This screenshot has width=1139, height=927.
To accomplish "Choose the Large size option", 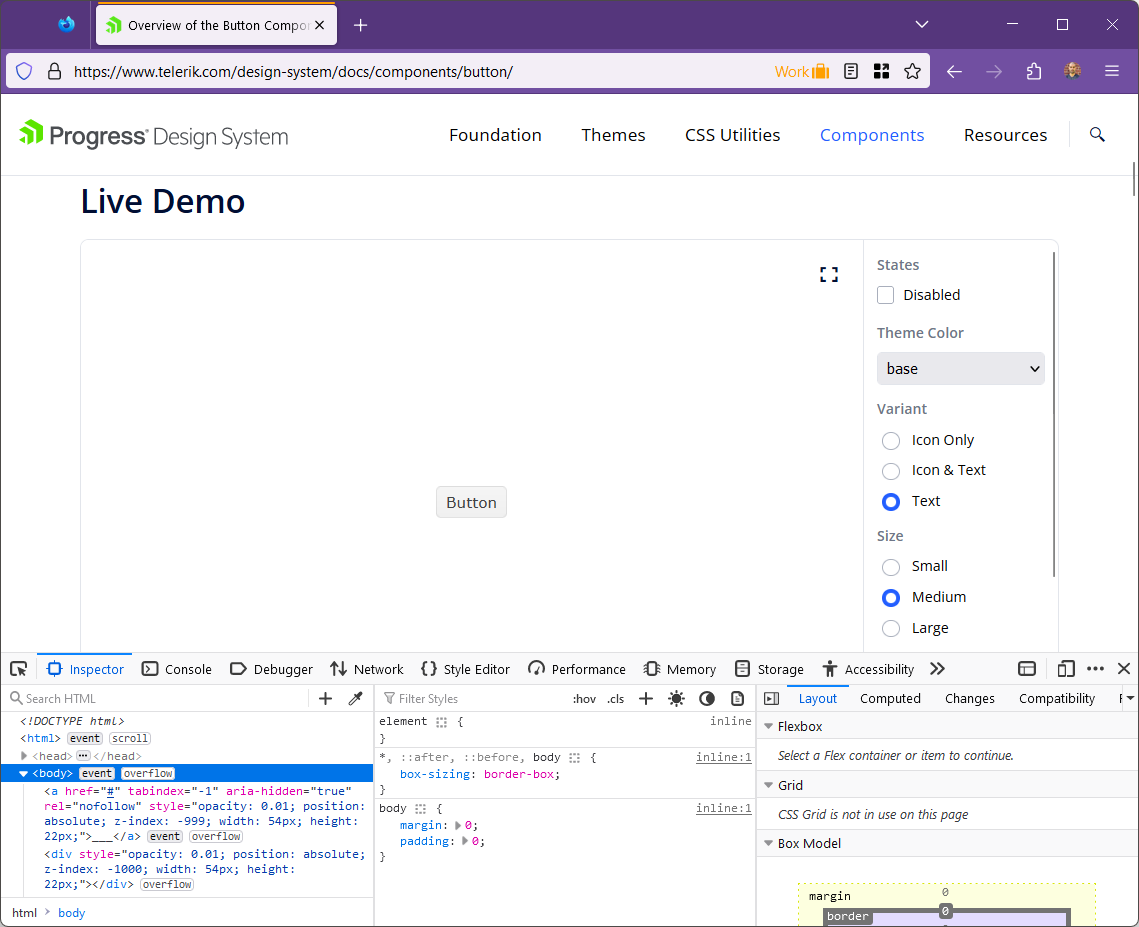I will [x=891, y=628].
